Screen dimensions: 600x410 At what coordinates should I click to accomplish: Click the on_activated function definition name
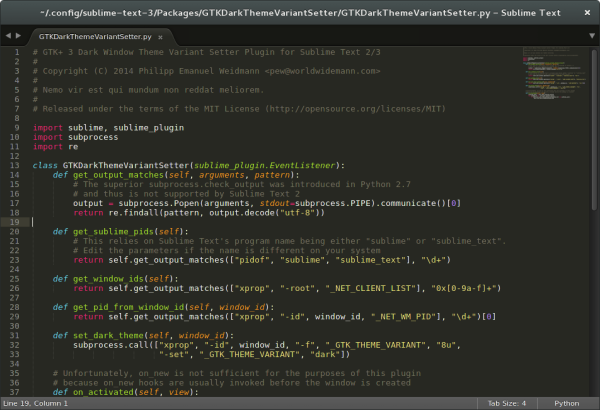click(x=103, y=392)
